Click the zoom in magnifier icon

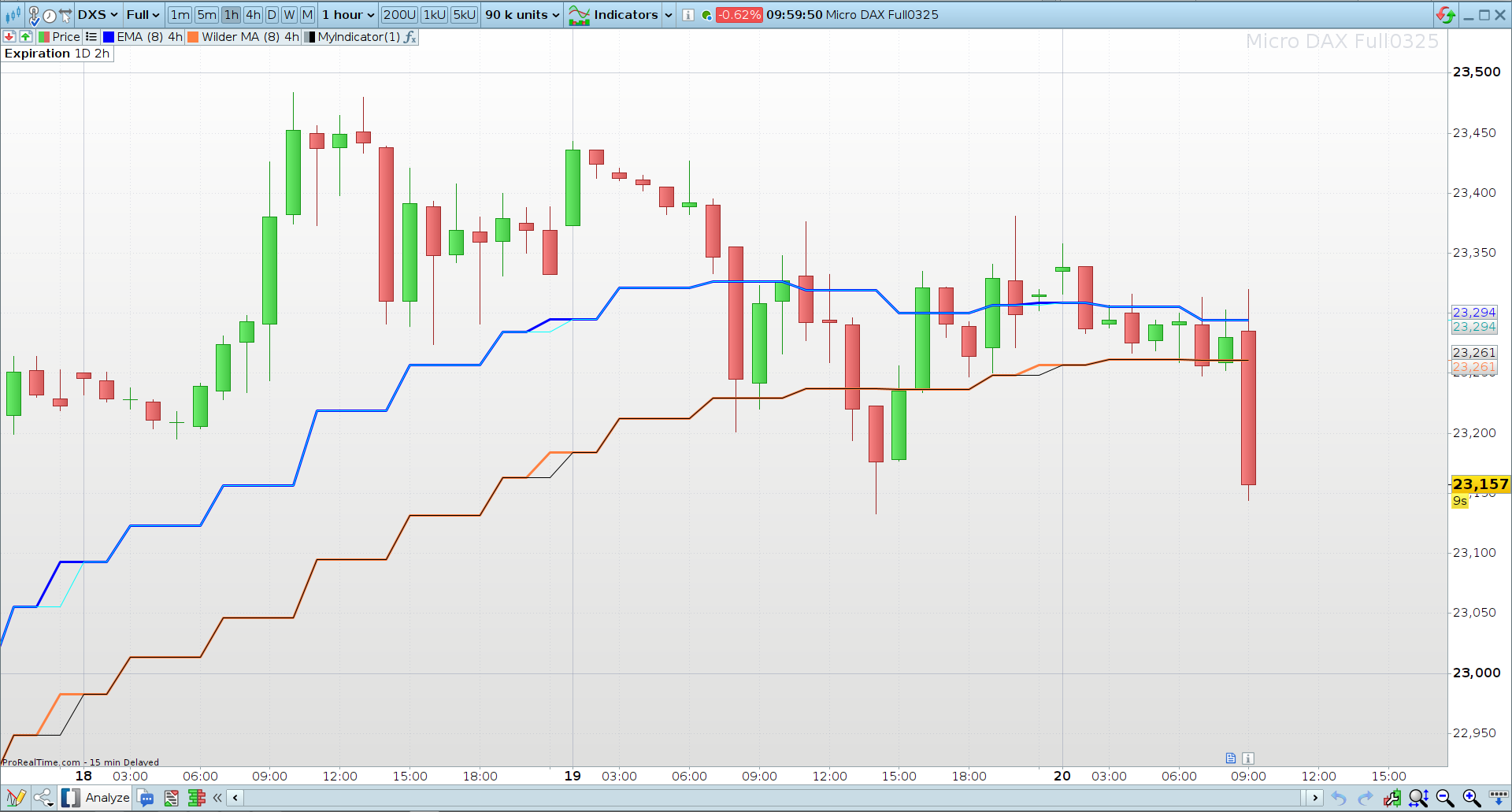point(1471,798)
